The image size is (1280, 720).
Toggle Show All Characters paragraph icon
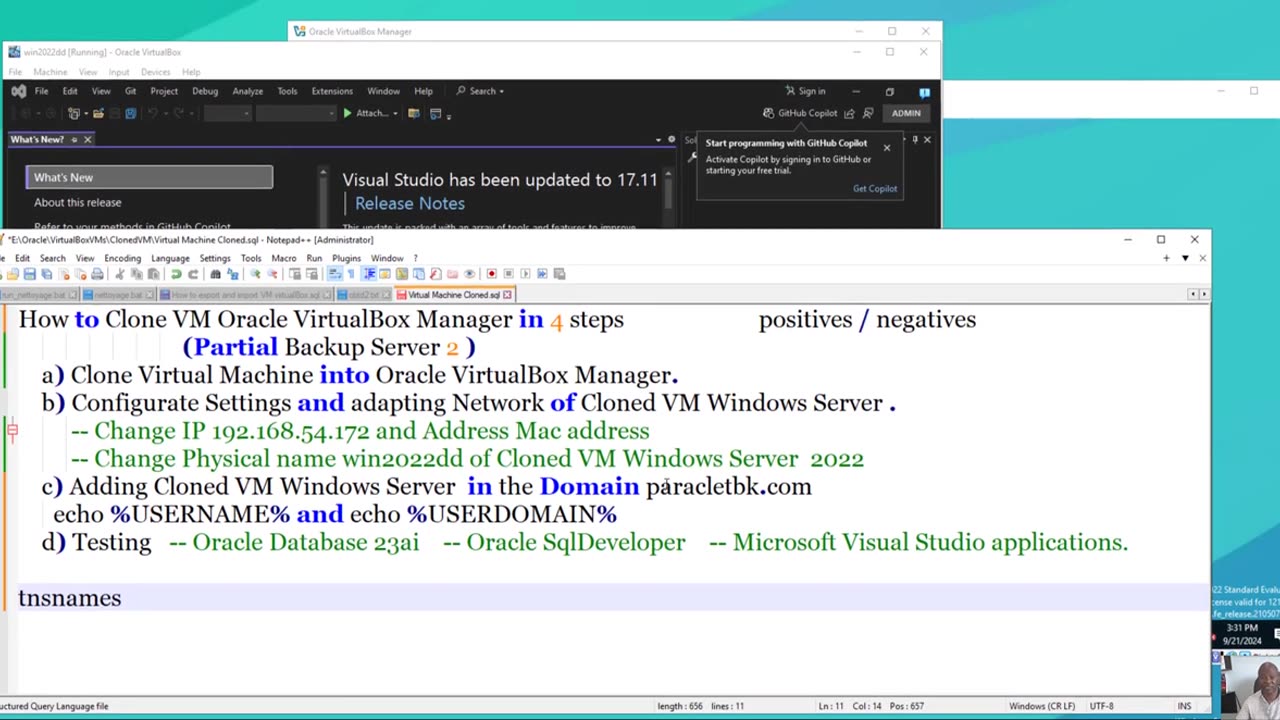[x=351, y=274]
